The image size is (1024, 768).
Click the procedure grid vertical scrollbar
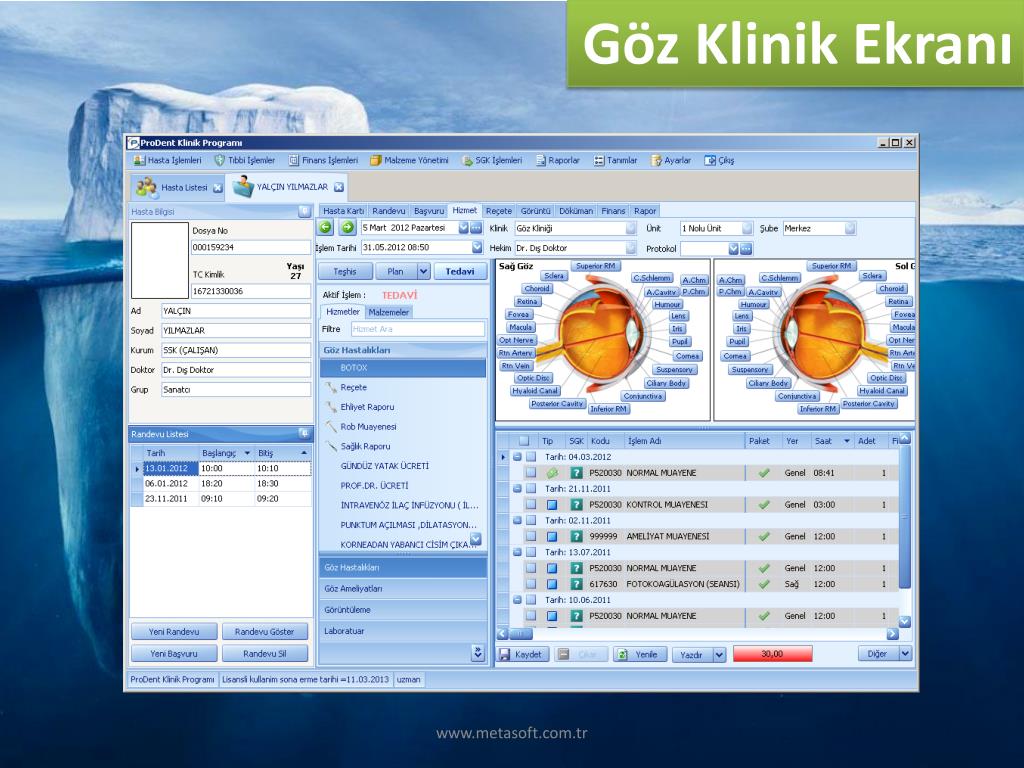click(x=904, y=530)
